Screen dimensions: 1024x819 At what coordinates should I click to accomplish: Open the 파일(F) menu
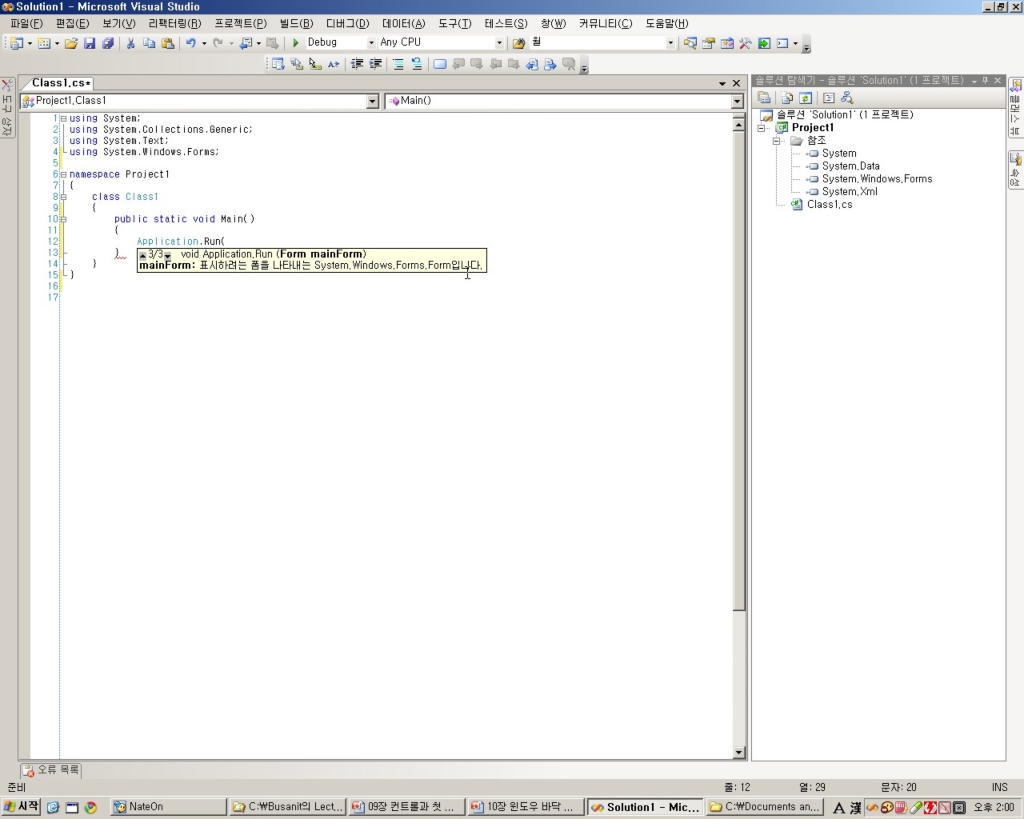click(26, 24)
